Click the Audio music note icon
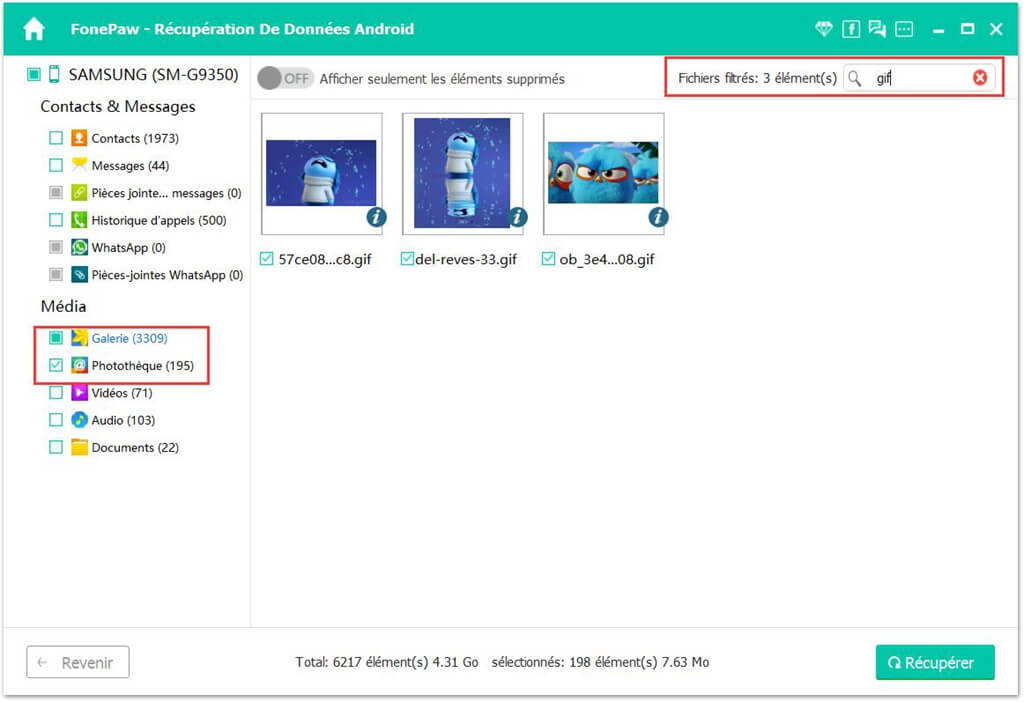Screen dimensions: 1024x702 79,420
